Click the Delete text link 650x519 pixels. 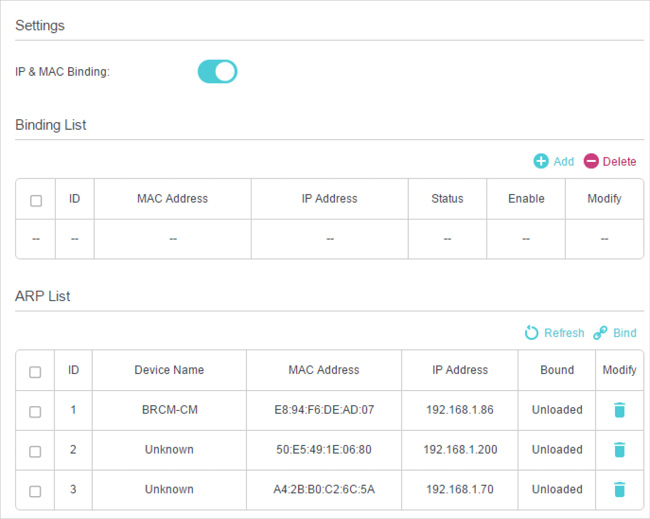click(619, 161)
